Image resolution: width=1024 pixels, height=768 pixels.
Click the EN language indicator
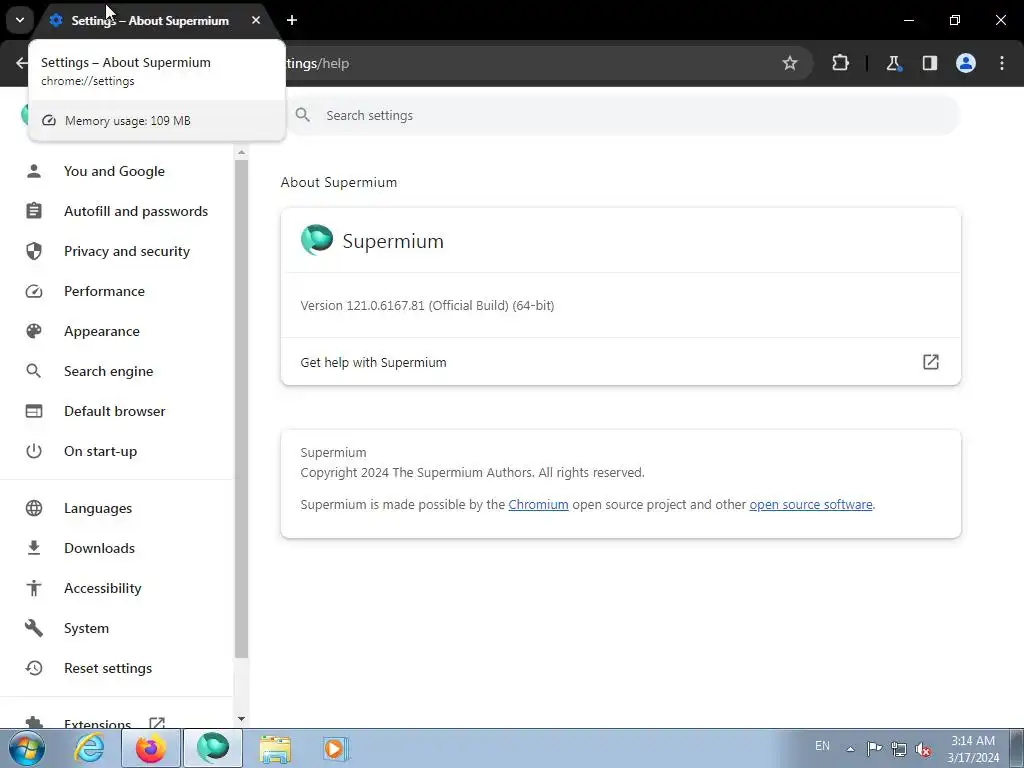click(x=822, y=746)
